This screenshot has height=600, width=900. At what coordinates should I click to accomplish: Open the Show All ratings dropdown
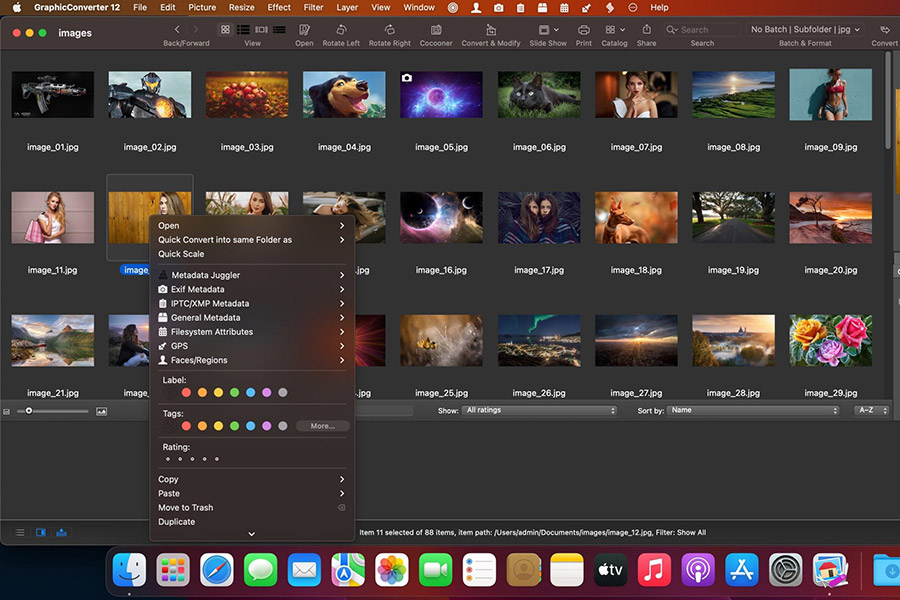[540, 410]
